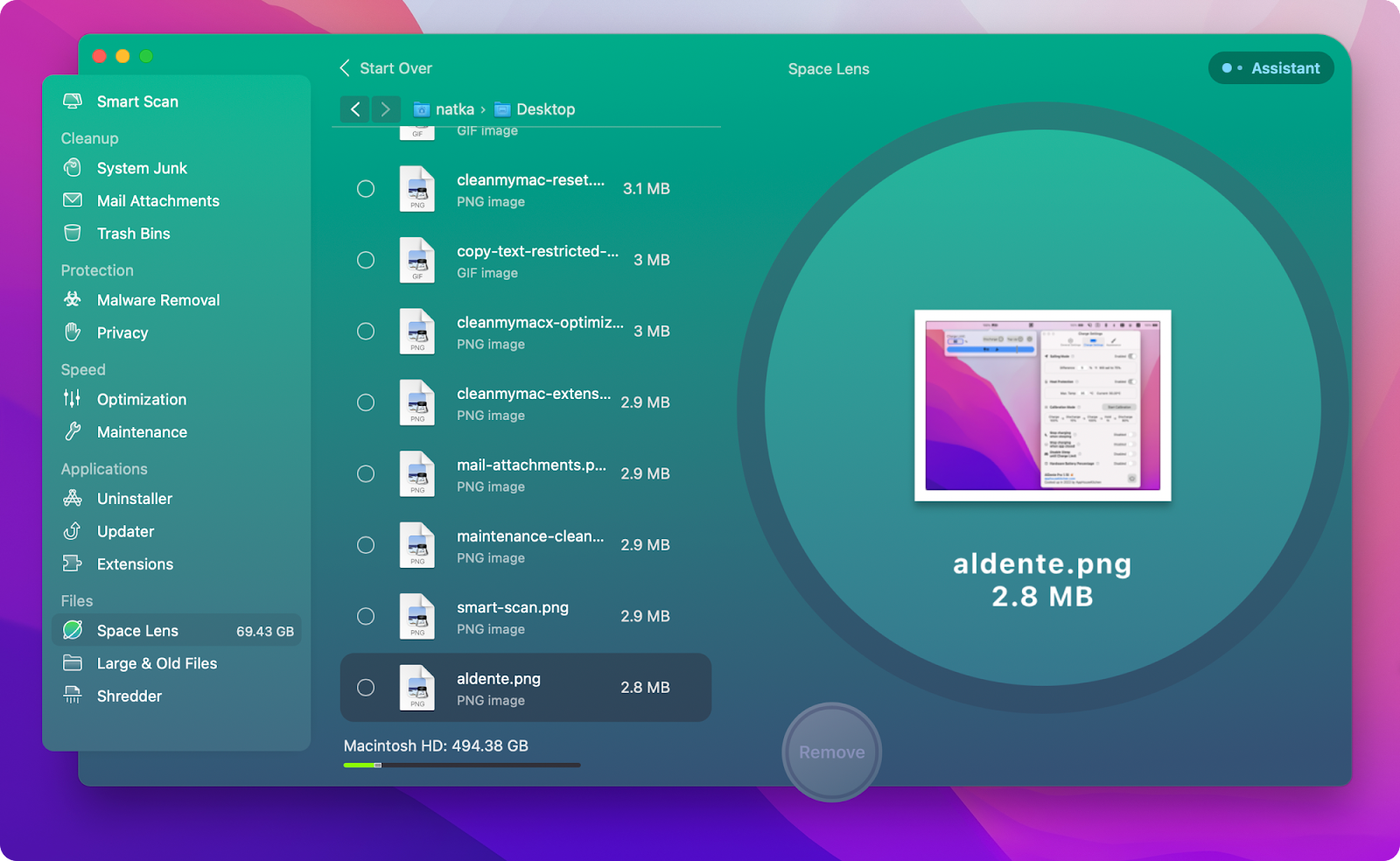Select the smart-scan.png file name

513,607
